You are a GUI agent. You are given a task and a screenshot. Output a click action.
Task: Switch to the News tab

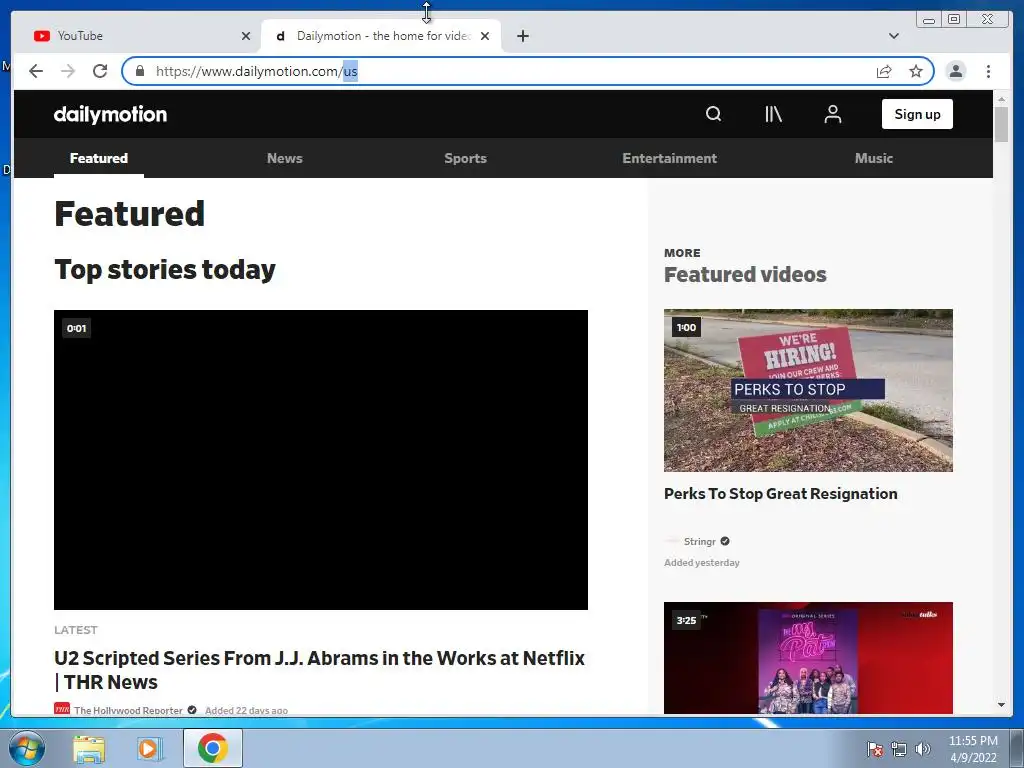(285, 158)
